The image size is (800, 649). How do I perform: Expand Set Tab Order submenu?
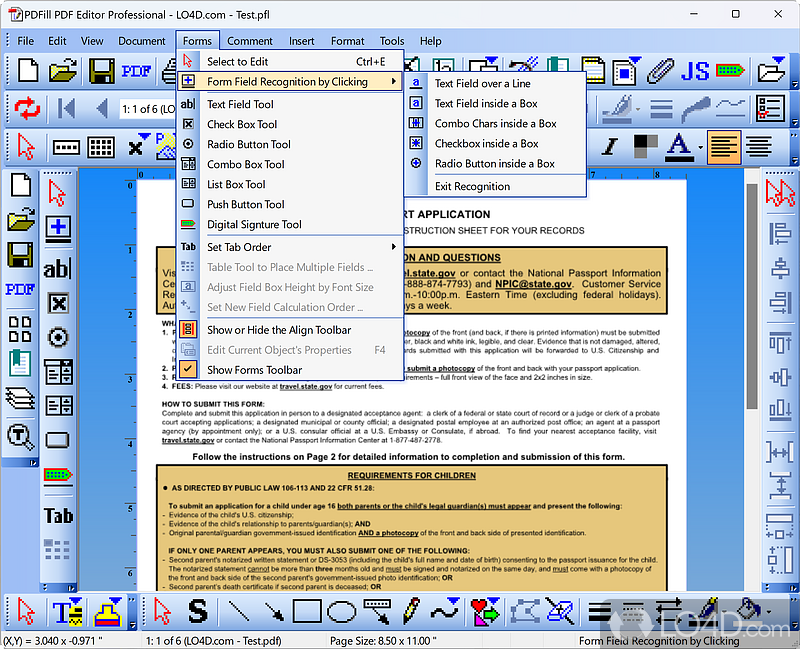290,247
